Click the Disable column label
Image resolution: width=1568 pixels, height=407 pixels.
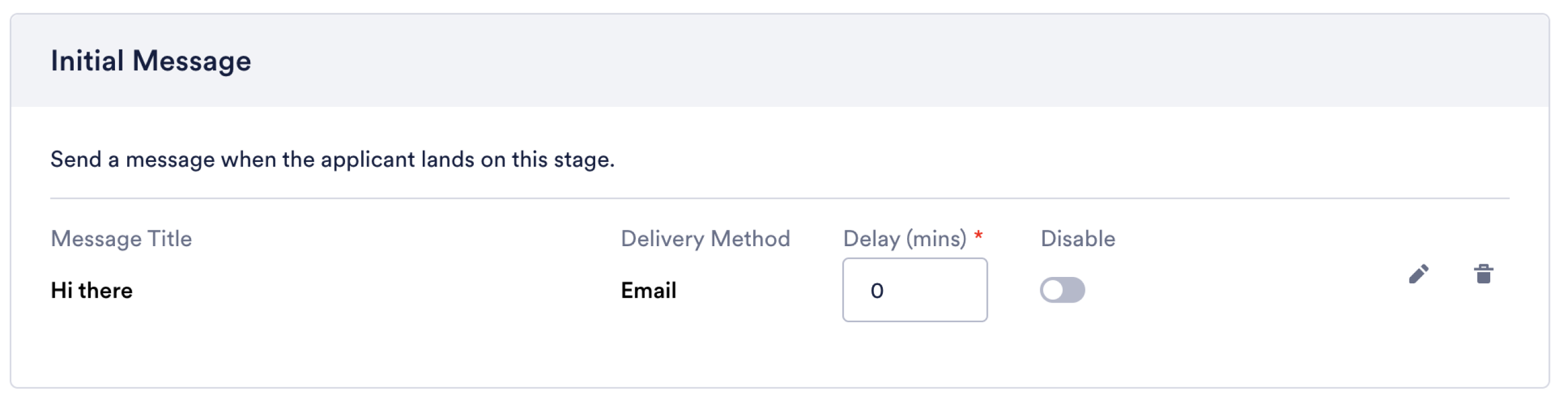point(1078,239)
